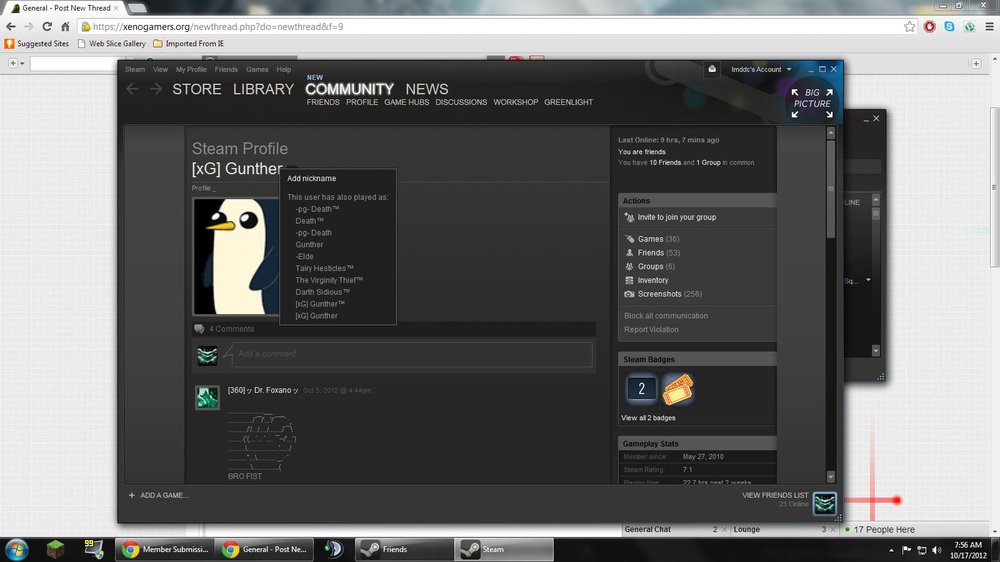Click Add a comment field
This screenshot has width=1000, height=562.
[412, 354]
